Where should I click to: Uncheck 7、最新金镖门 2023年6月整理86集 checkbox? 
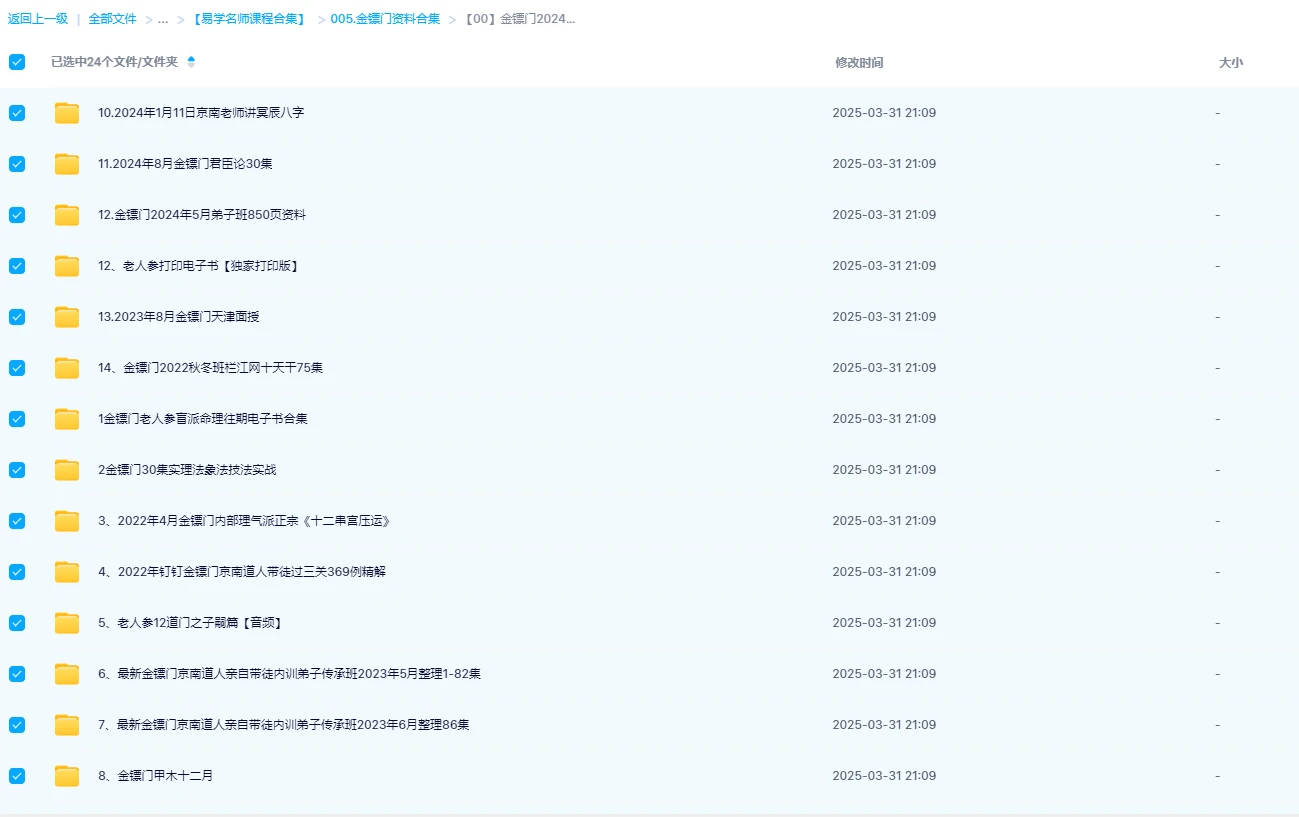coord(17,725)
